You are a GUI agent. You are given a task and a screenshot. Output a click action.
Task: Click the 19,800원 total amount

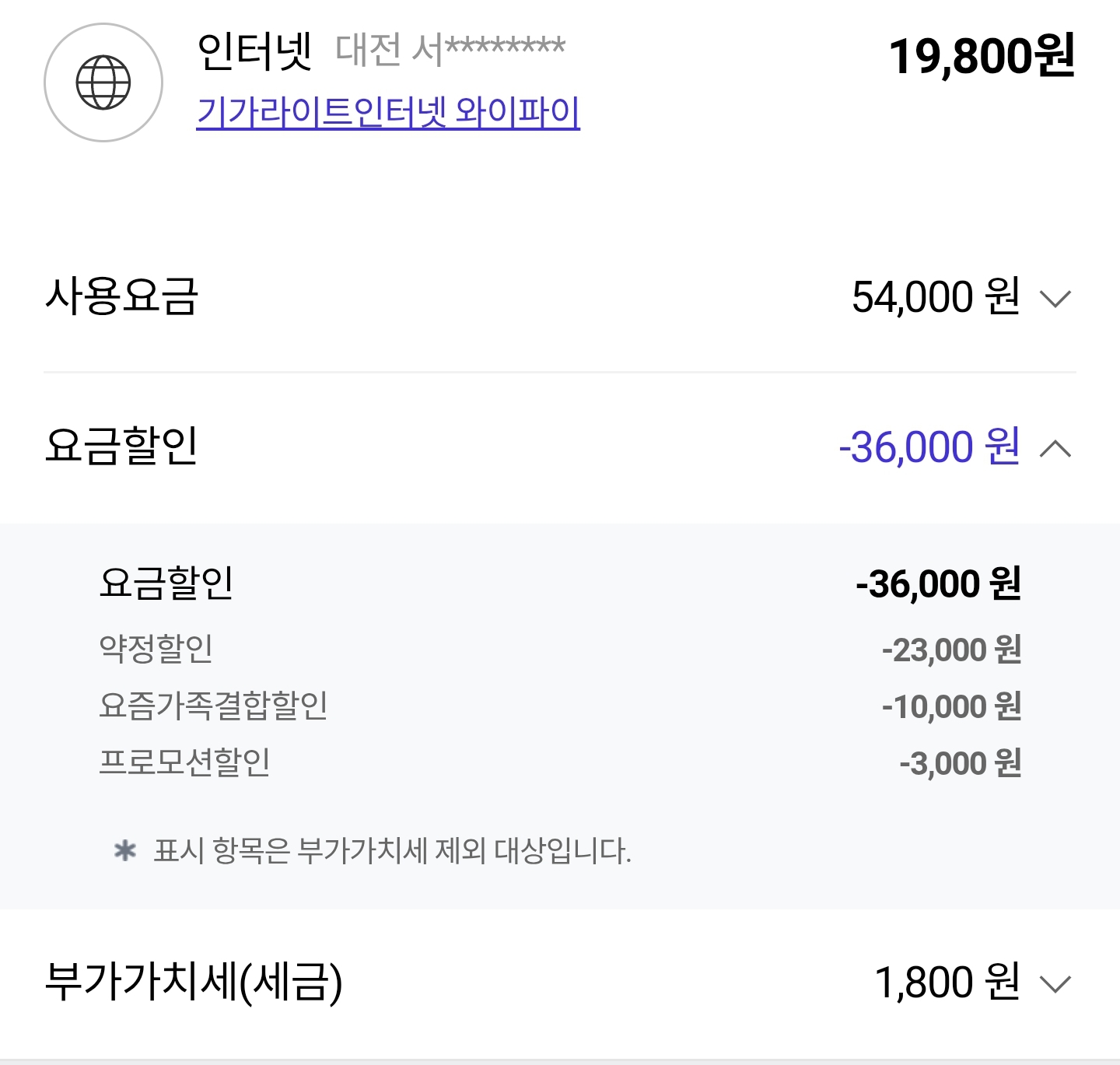point(982,56)
